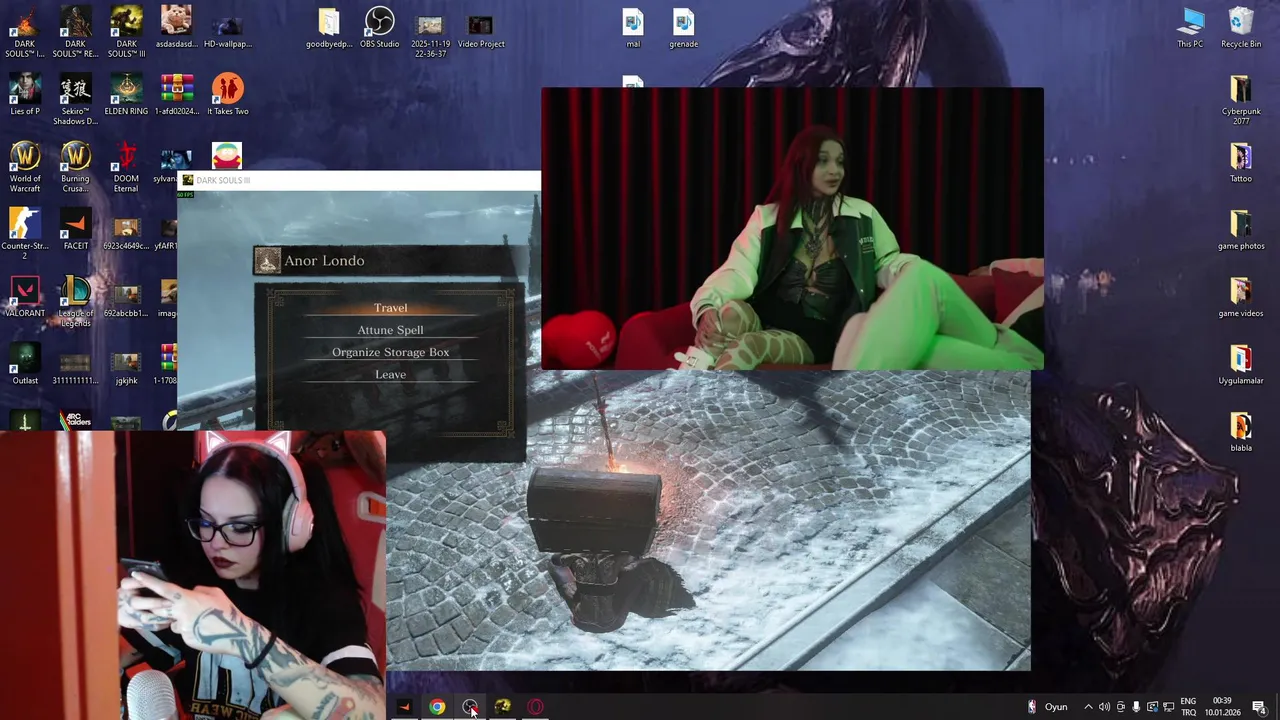The width and height of the screenshot is (1280, 720).
Task: Launch VALORANT desktop shortcut
Action: [25, 297]
